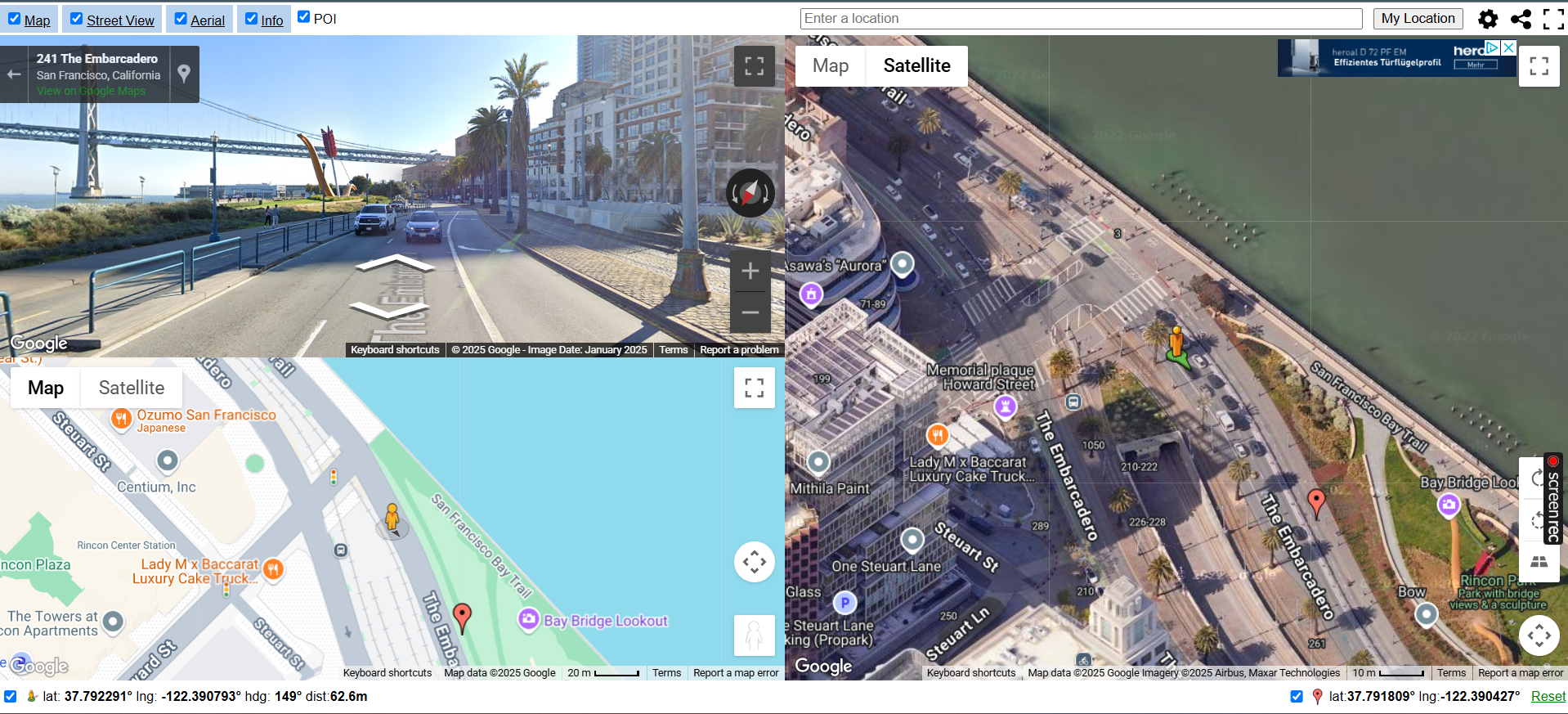Click the Memorial plaque Howard Street marker
Screen dimensions: 1568x714
point(1005,406)
